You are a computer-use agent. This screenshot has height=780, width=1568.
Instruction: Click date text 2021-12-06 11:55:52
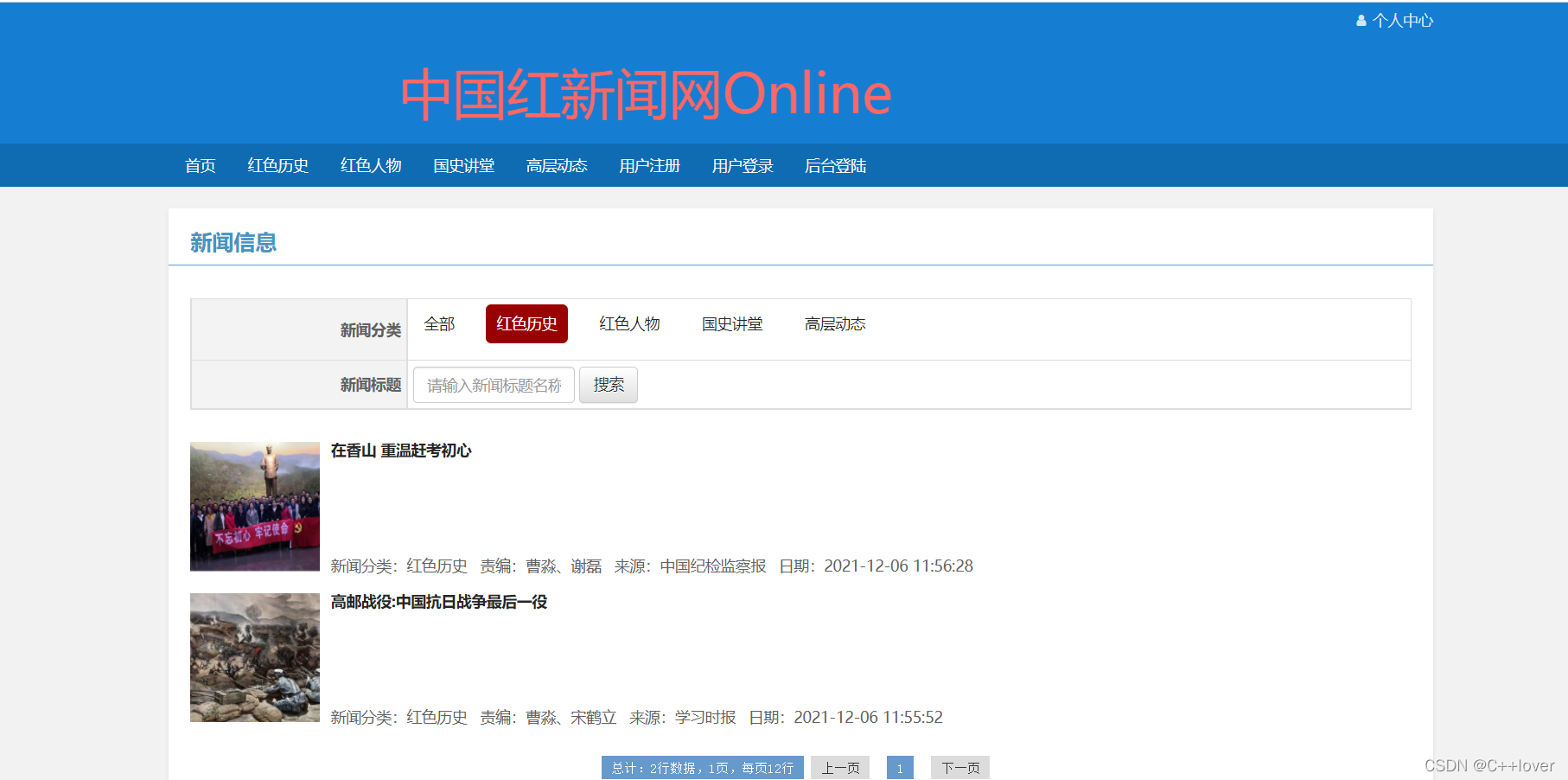[868, 717]
